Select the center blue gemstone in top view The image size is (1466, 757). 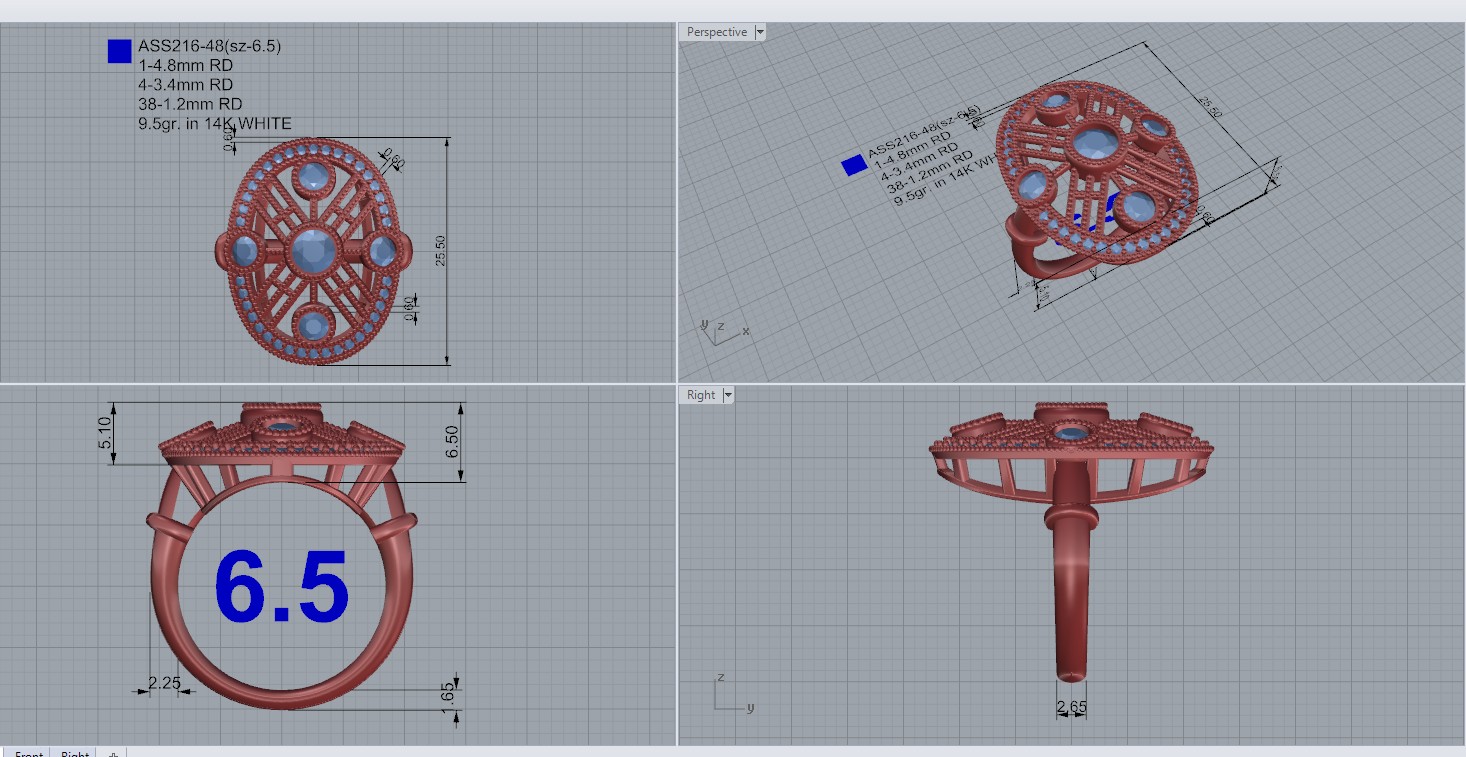click(x=313, y=250)
